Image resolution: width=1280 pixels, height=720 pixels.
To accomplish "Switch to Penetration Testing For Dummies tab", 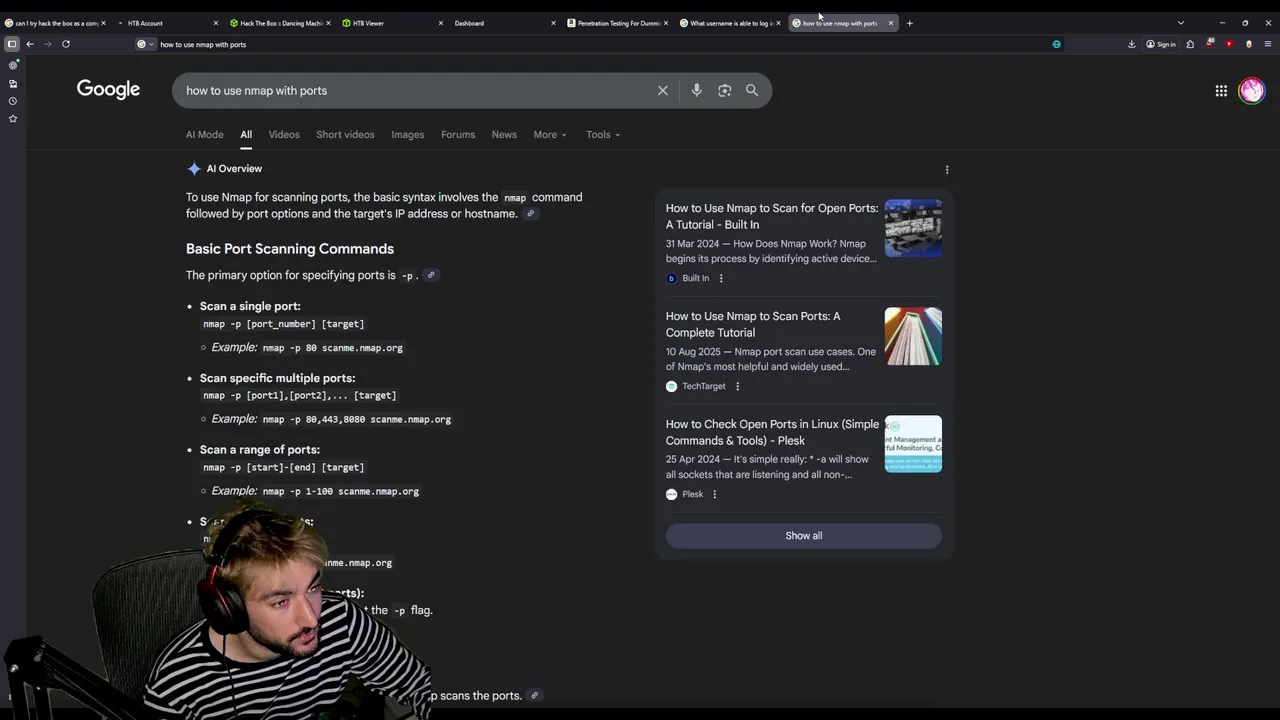I will (616, 23).
